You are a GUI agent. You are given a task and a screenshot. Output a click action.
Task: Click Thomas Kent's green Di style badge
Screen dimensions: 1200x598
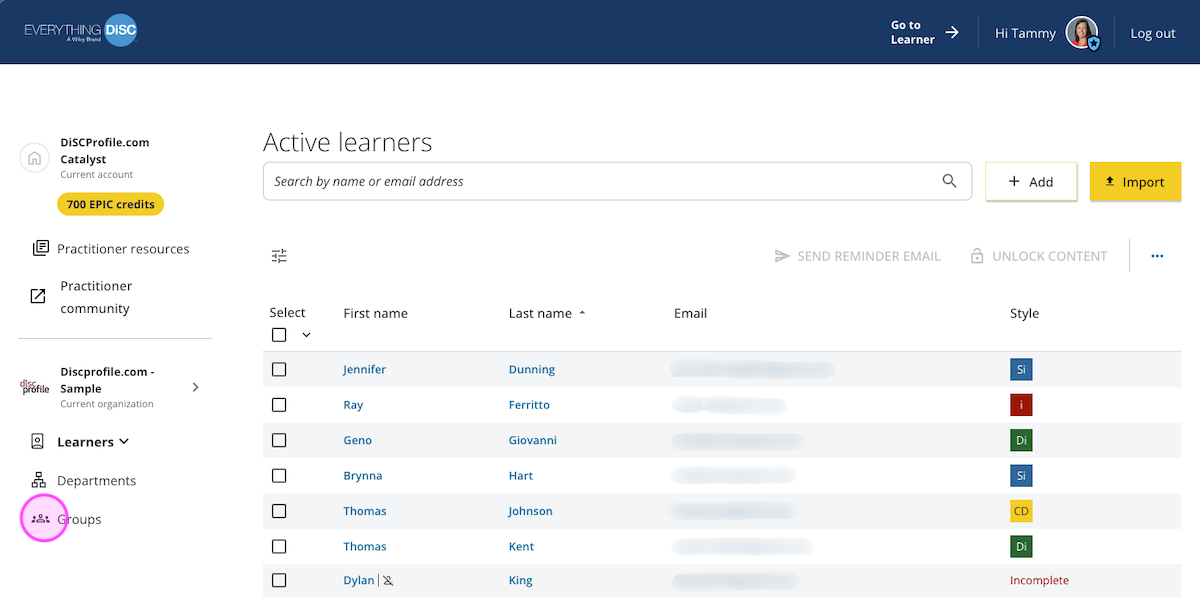pos(1021,546)
